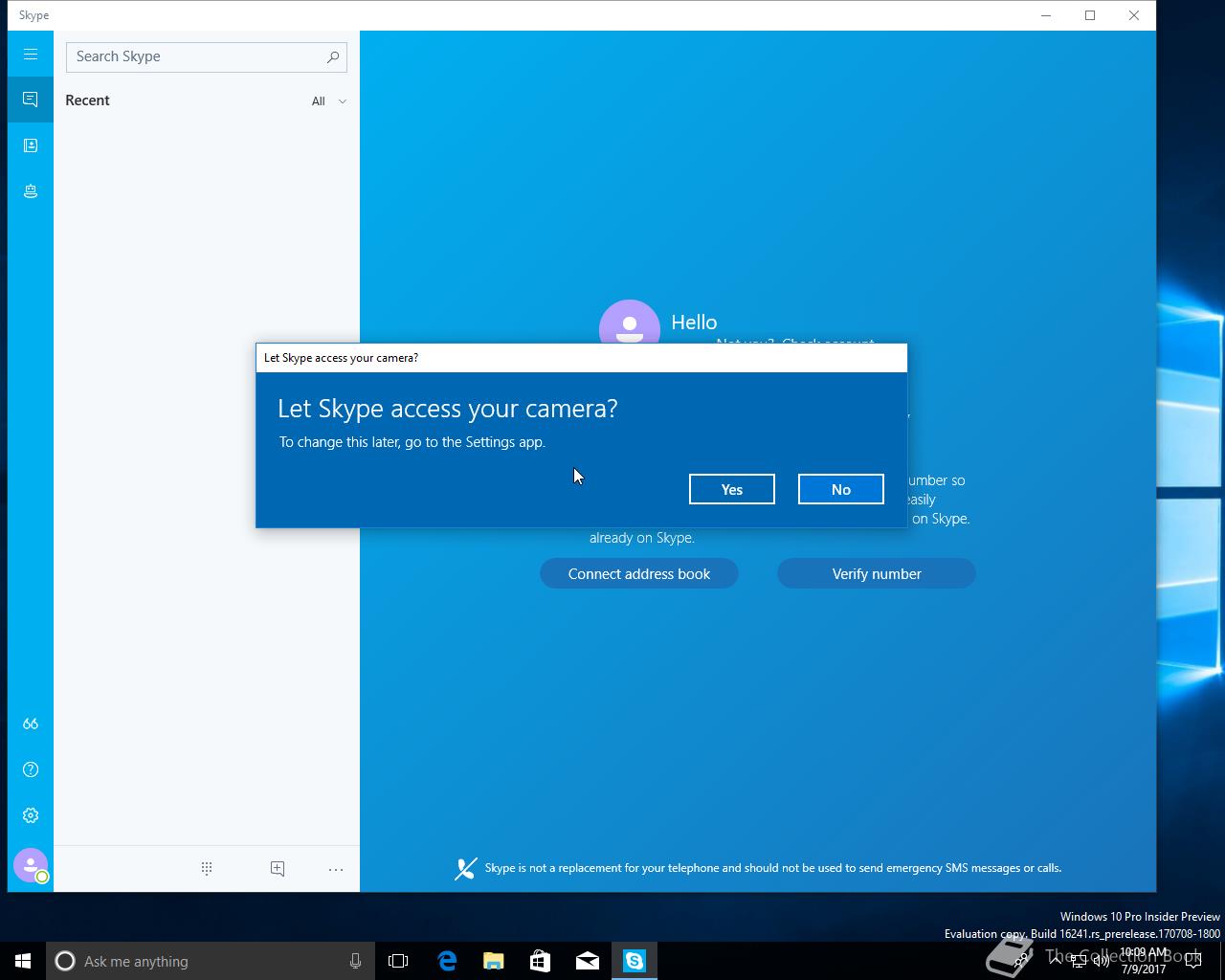The width and height of the screenshot is (1225, 980).
Task: Select the Recent chats sidebar icon
Action: point(31,100)
